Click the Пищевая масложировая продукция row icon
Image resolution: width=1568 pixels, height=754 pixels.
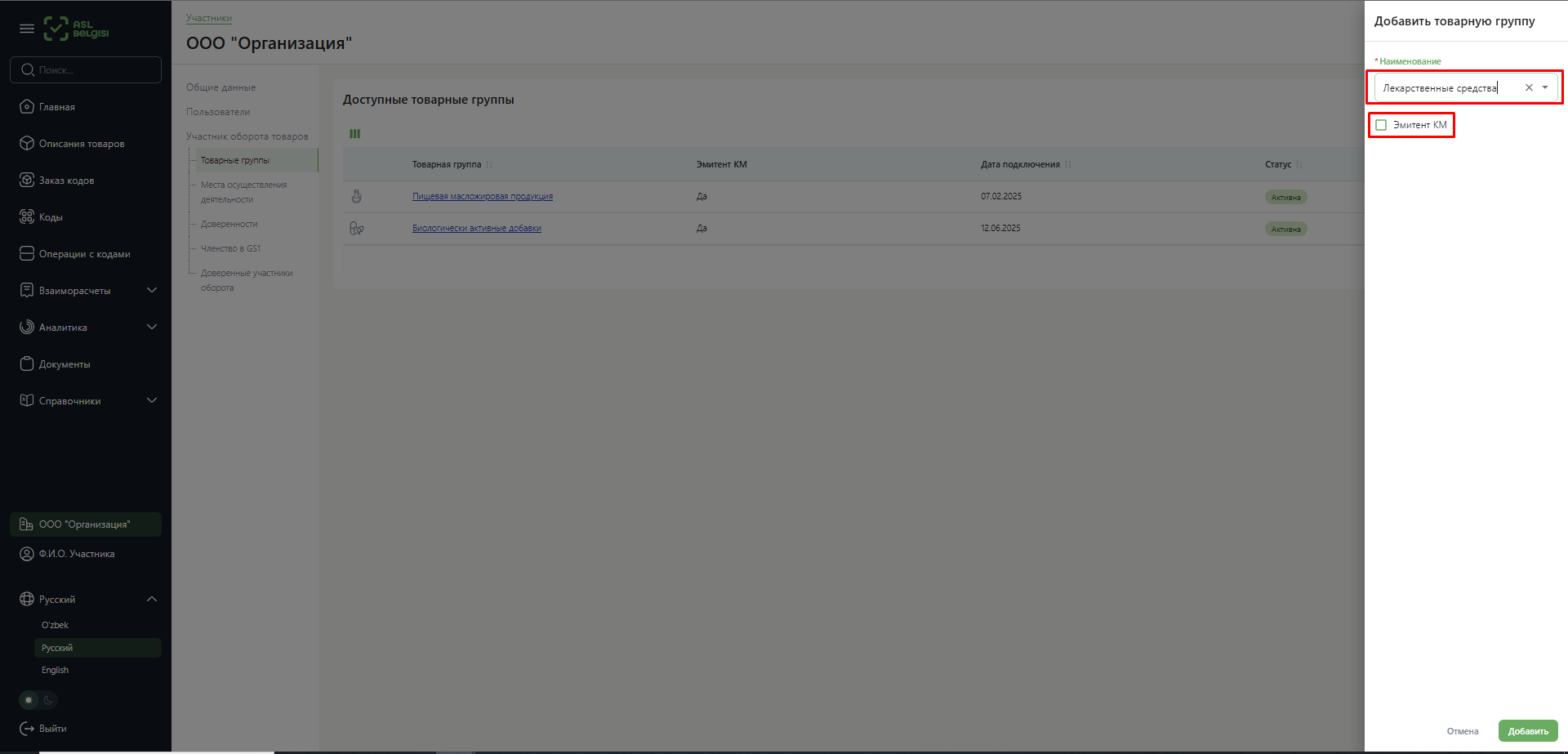tap(357, 197)
